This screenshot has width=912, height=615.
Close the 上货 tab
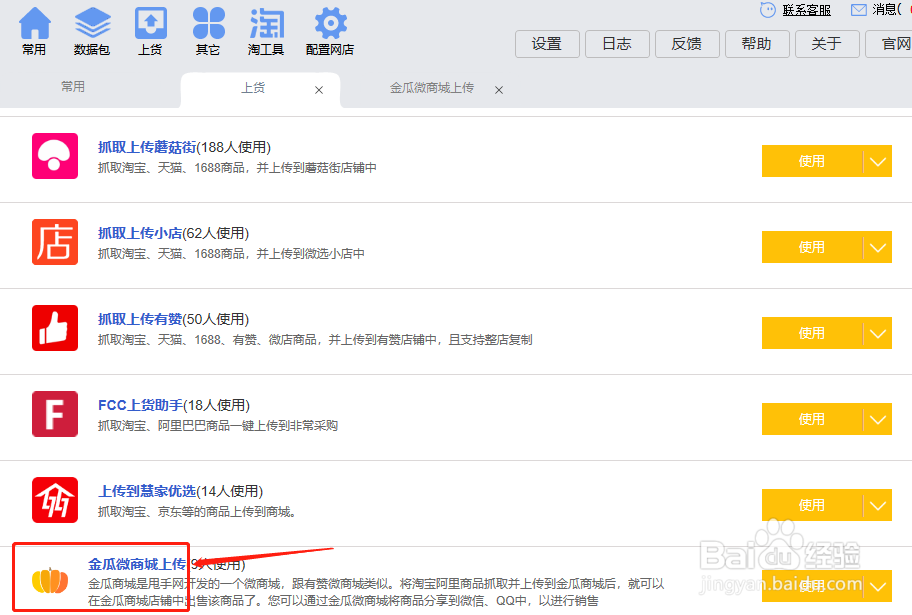click(319, 90)
